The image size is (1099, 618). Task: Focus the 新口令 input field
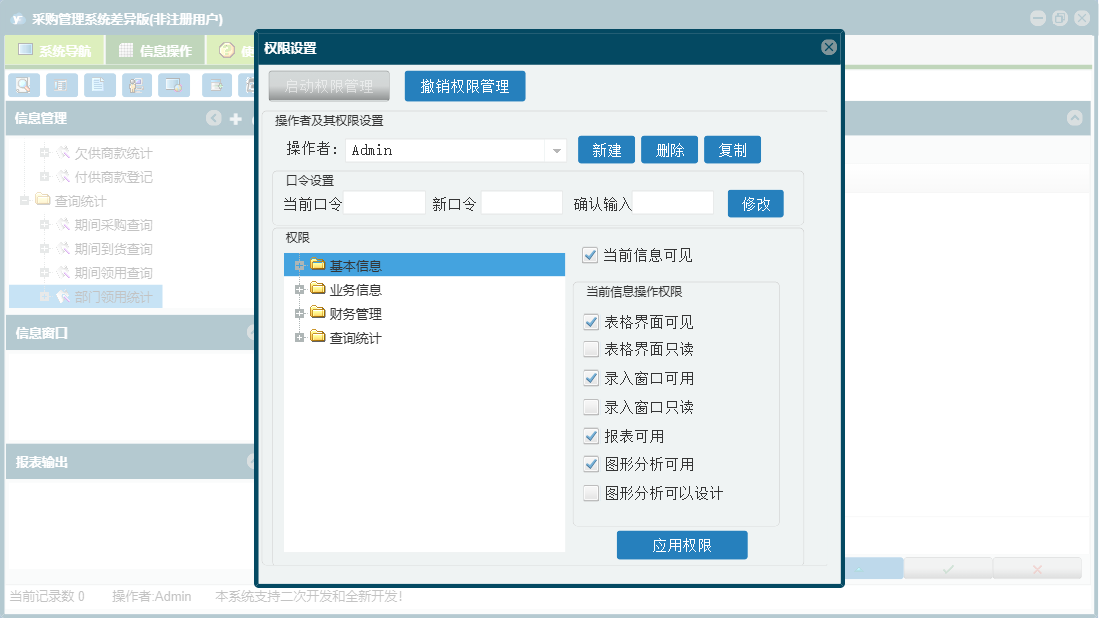[521, 203]
